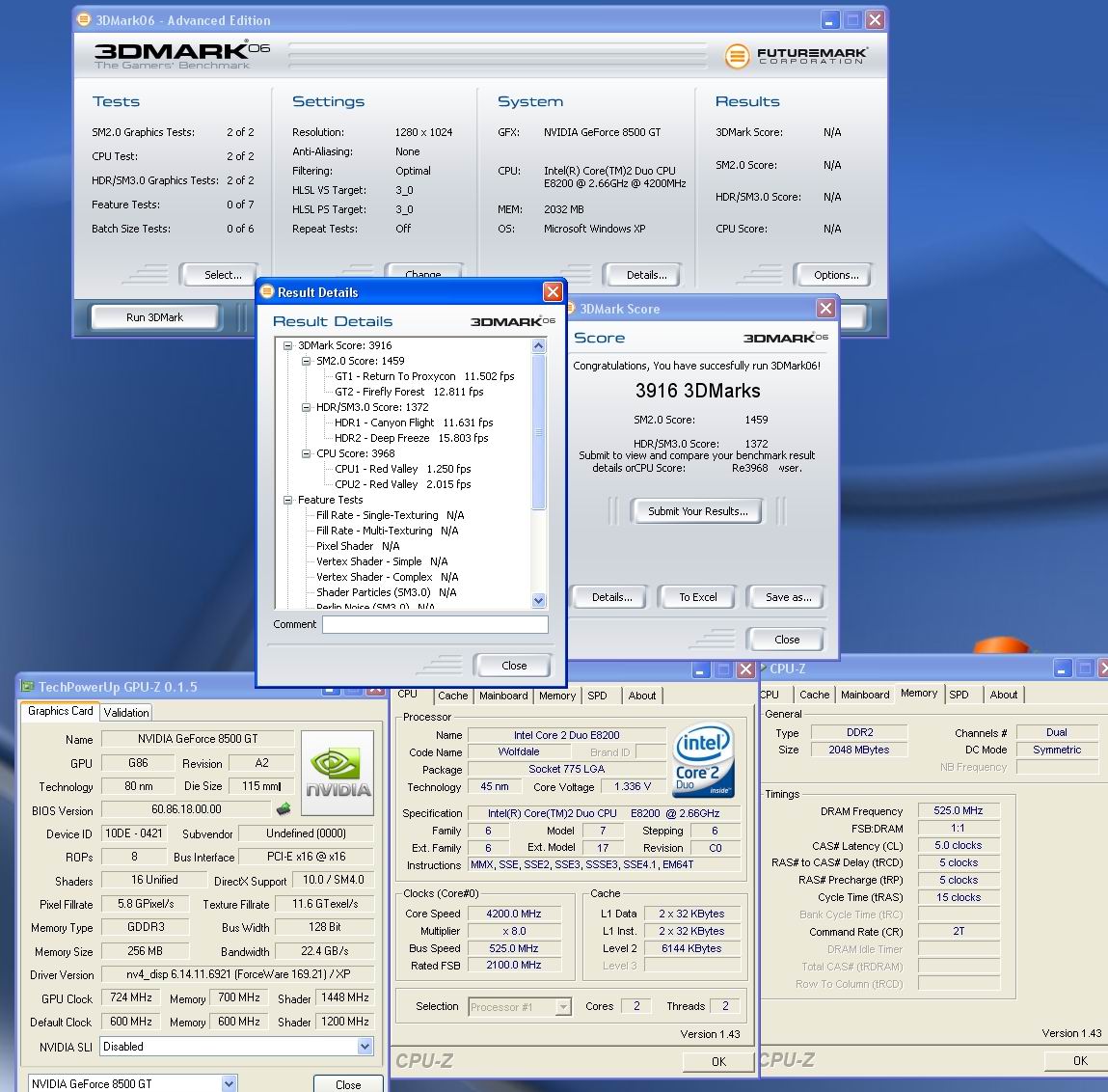1108x1092 pixels.
Task: Open the Cache tab in left CPU-Z
Action: click(x=452, y=696)
